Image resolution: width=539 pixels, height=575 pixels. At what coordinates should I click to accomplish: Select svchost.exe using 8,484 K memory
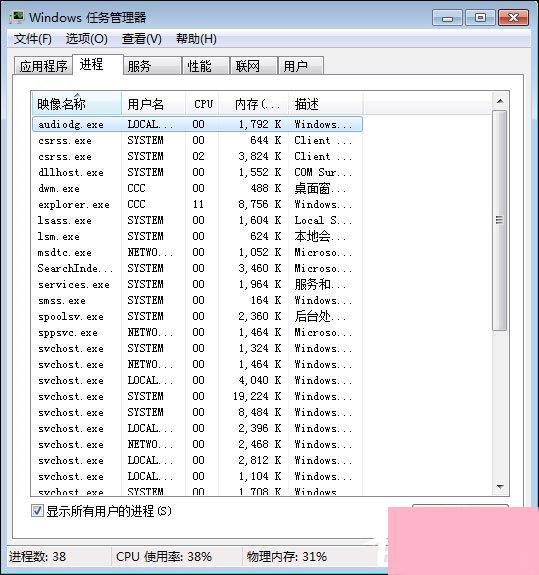click(197, 413)
